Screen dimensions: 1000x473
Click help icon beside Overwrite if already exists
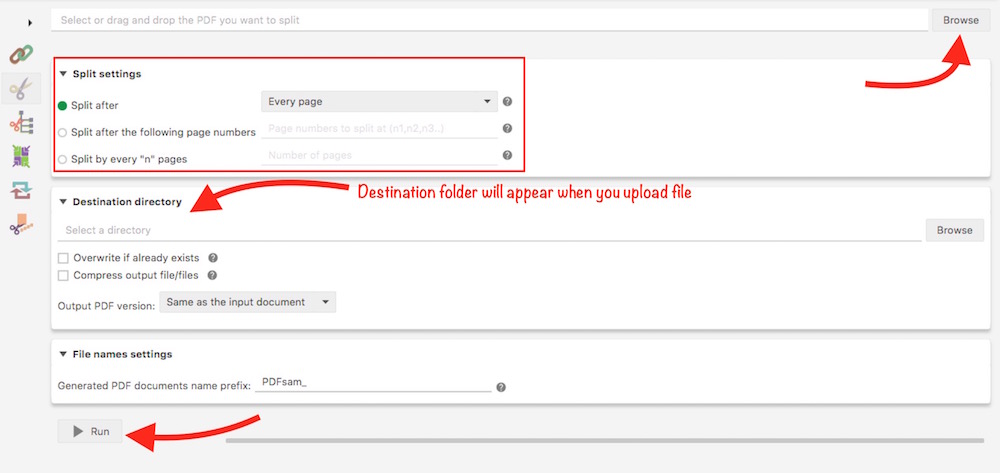[x=213, y=258]
